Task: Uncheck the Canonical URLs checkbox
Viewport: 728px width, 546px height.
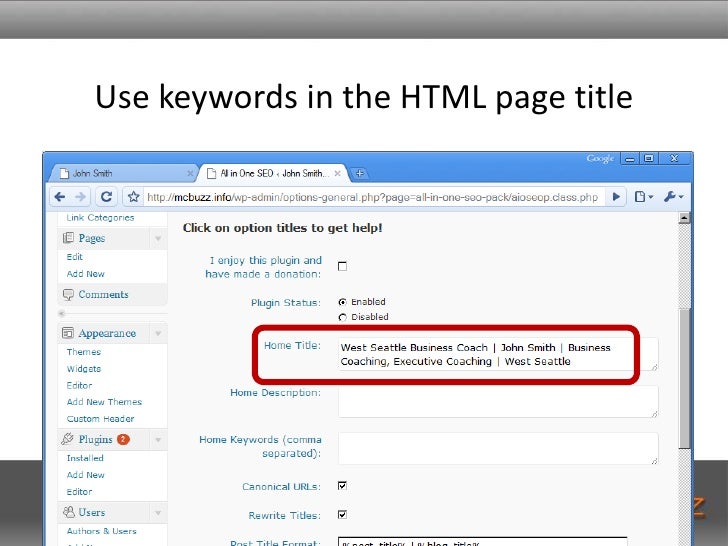Action: [342, 486]
